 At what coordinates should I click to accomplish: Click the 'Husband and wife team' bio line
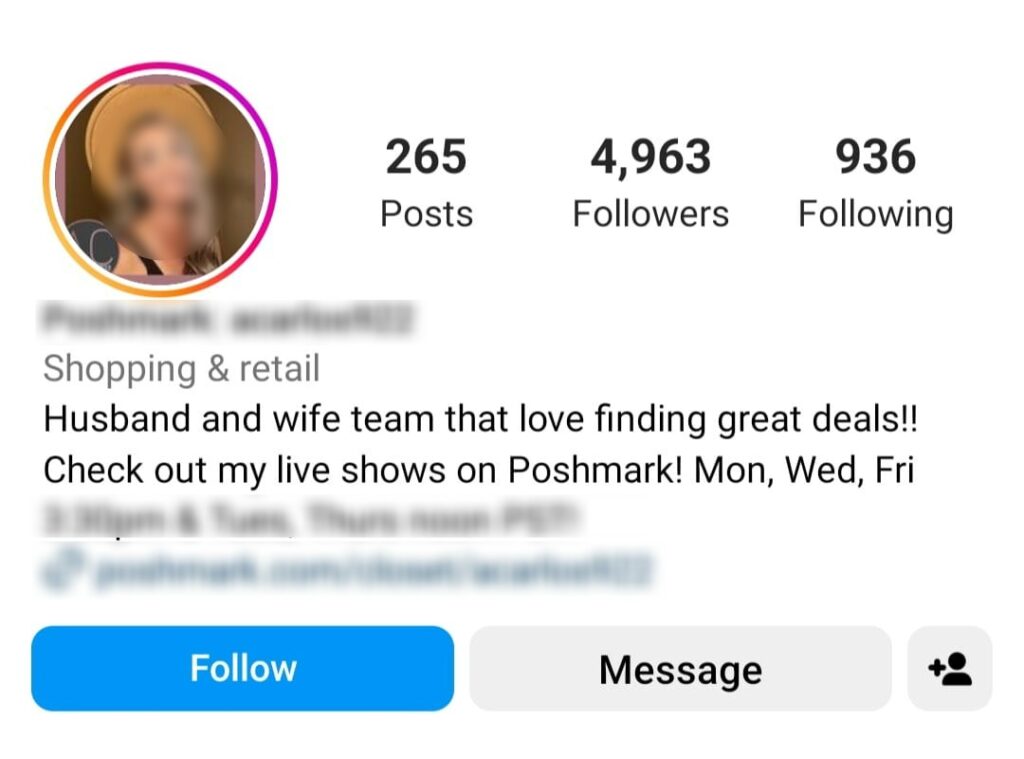(480, 419)
